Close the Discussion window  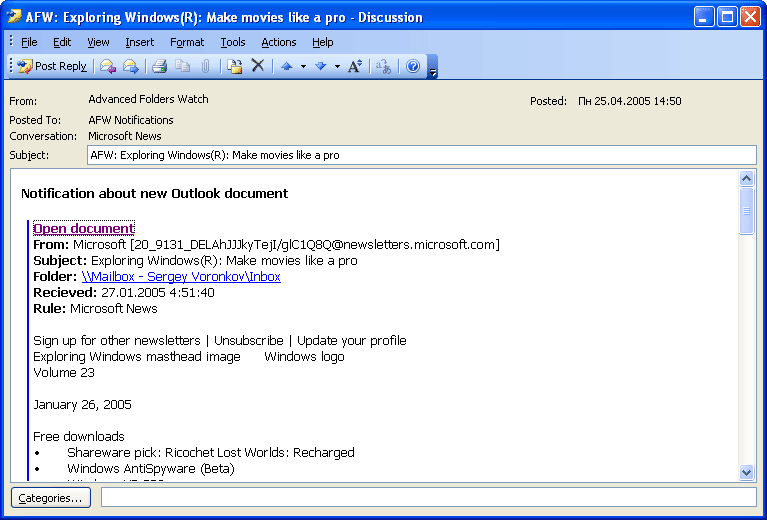(x=750, y=17)
